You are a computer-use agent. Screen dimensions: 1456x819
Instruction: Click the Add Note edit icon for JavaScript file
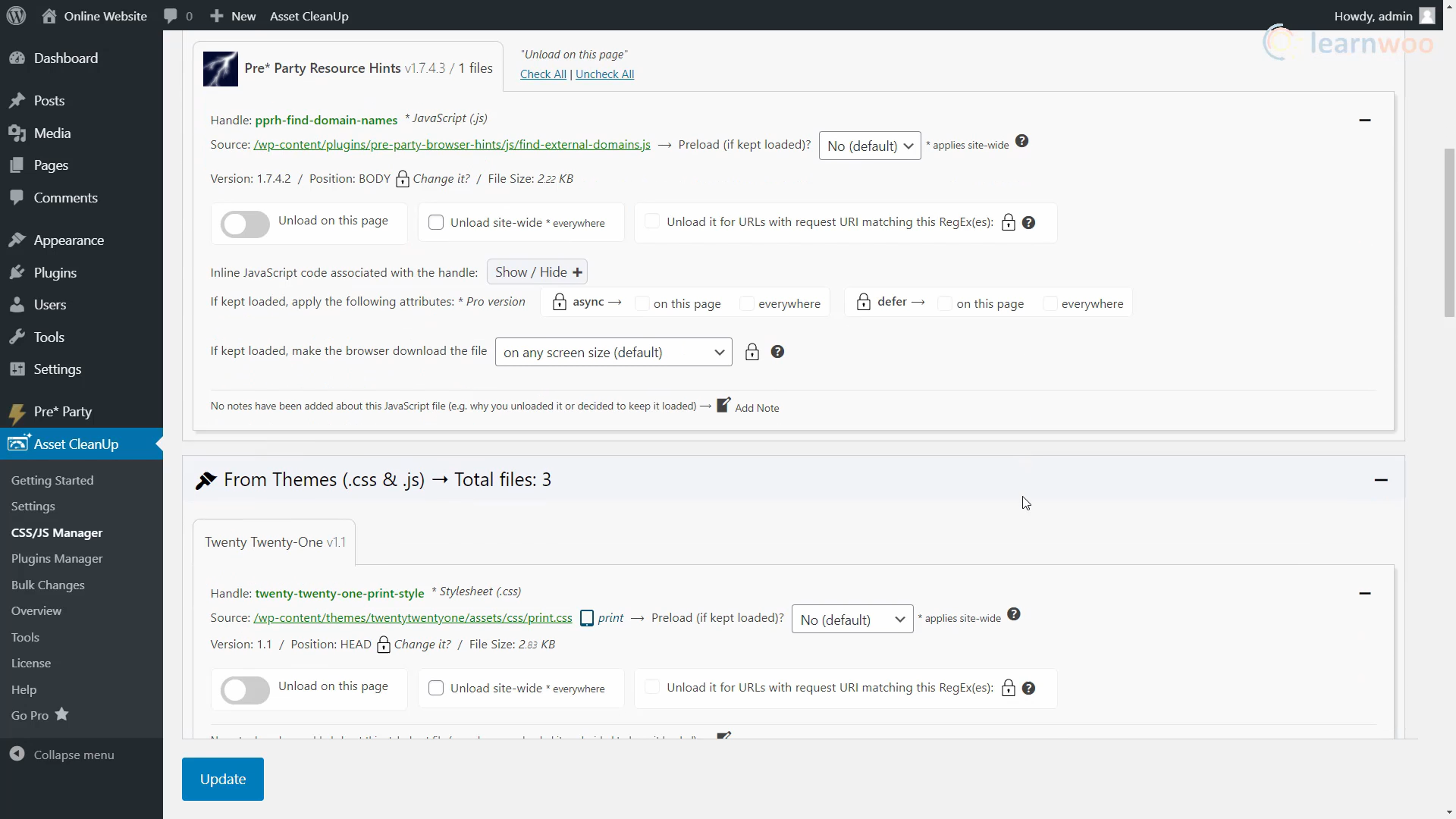point(724,405)
